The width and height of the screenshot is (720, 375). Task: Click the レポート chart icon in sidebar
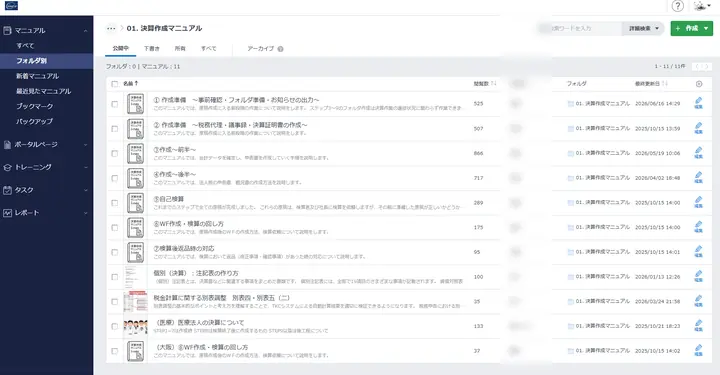tap(7, 213)
